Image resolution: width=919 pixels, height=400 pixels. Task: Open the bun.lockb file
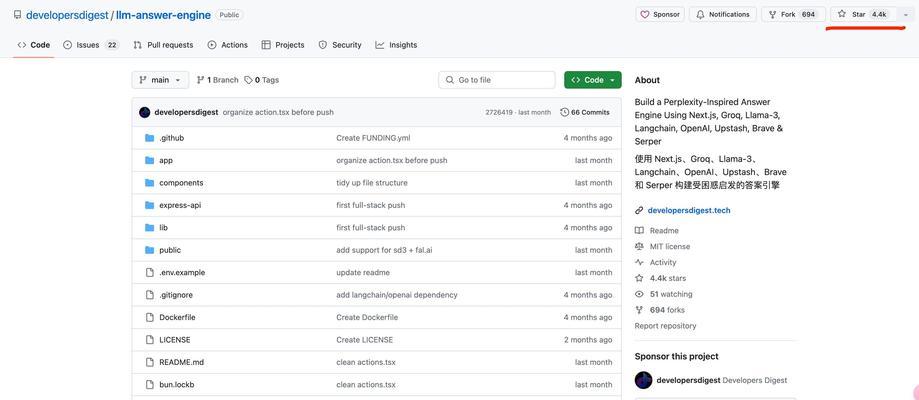point(176,385)
